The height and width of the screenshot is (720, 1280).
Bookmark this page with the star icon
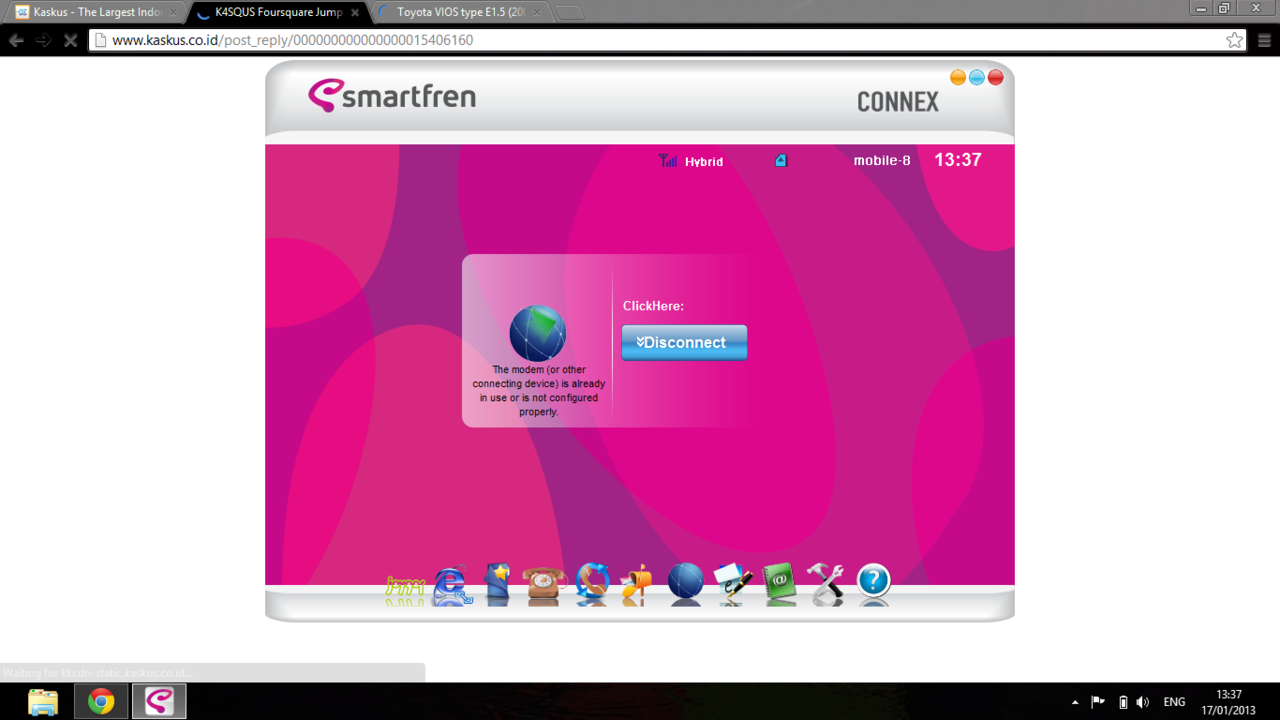coord(1235,40)
